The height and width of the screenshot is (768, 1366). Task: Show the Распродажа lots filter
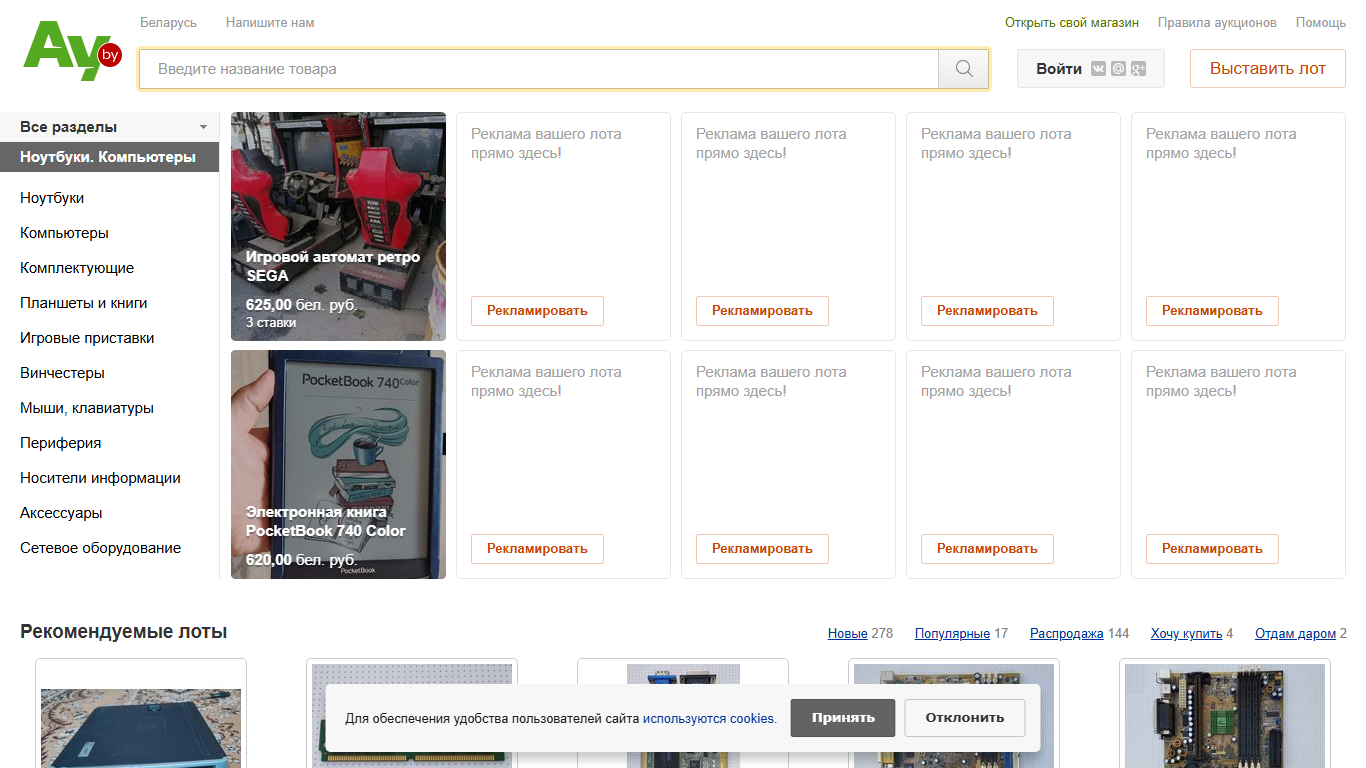(1067, 634)
